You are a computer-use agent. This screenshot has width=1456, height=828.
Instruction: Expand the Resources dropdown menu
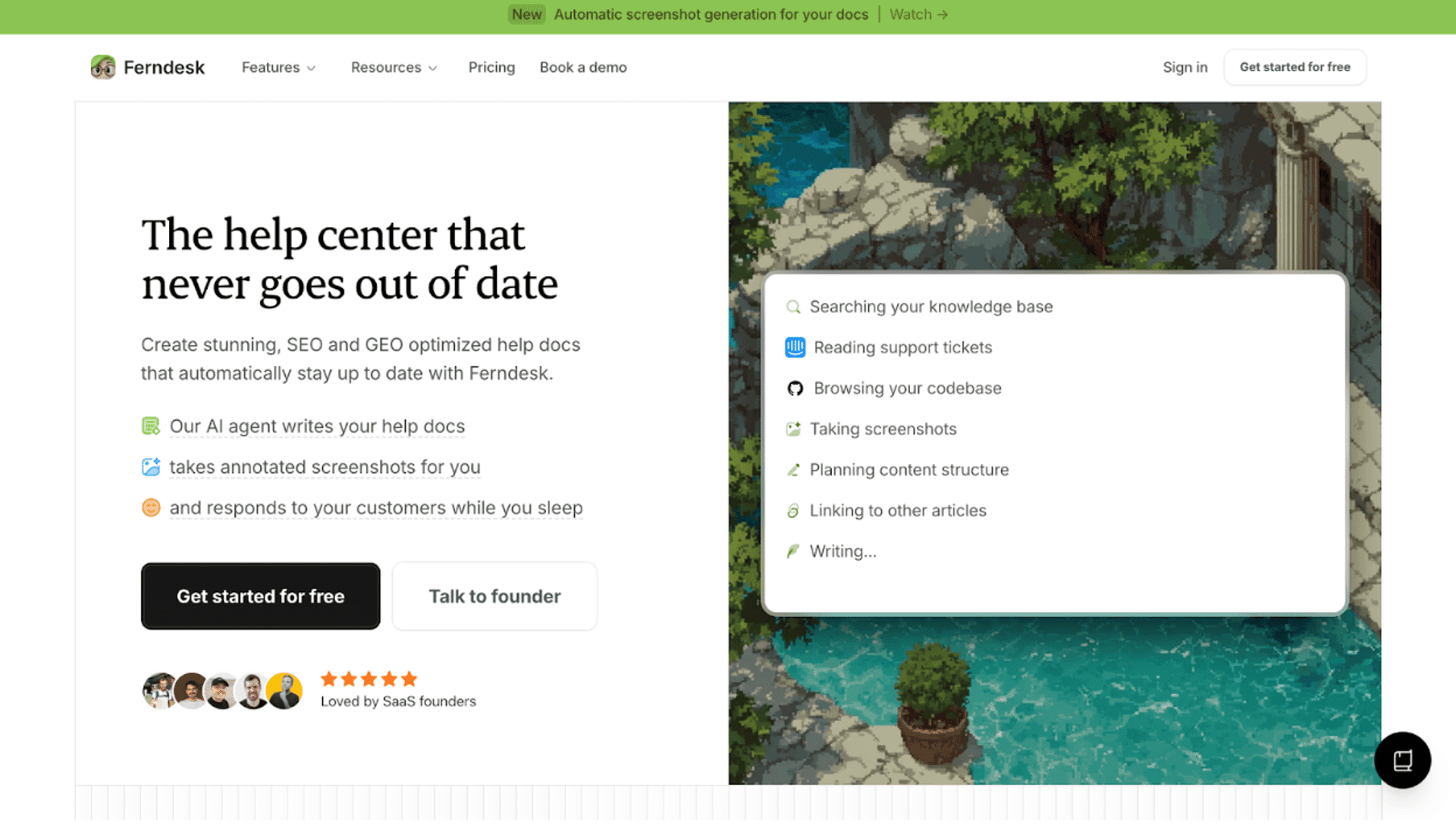(x=394, y=67)
